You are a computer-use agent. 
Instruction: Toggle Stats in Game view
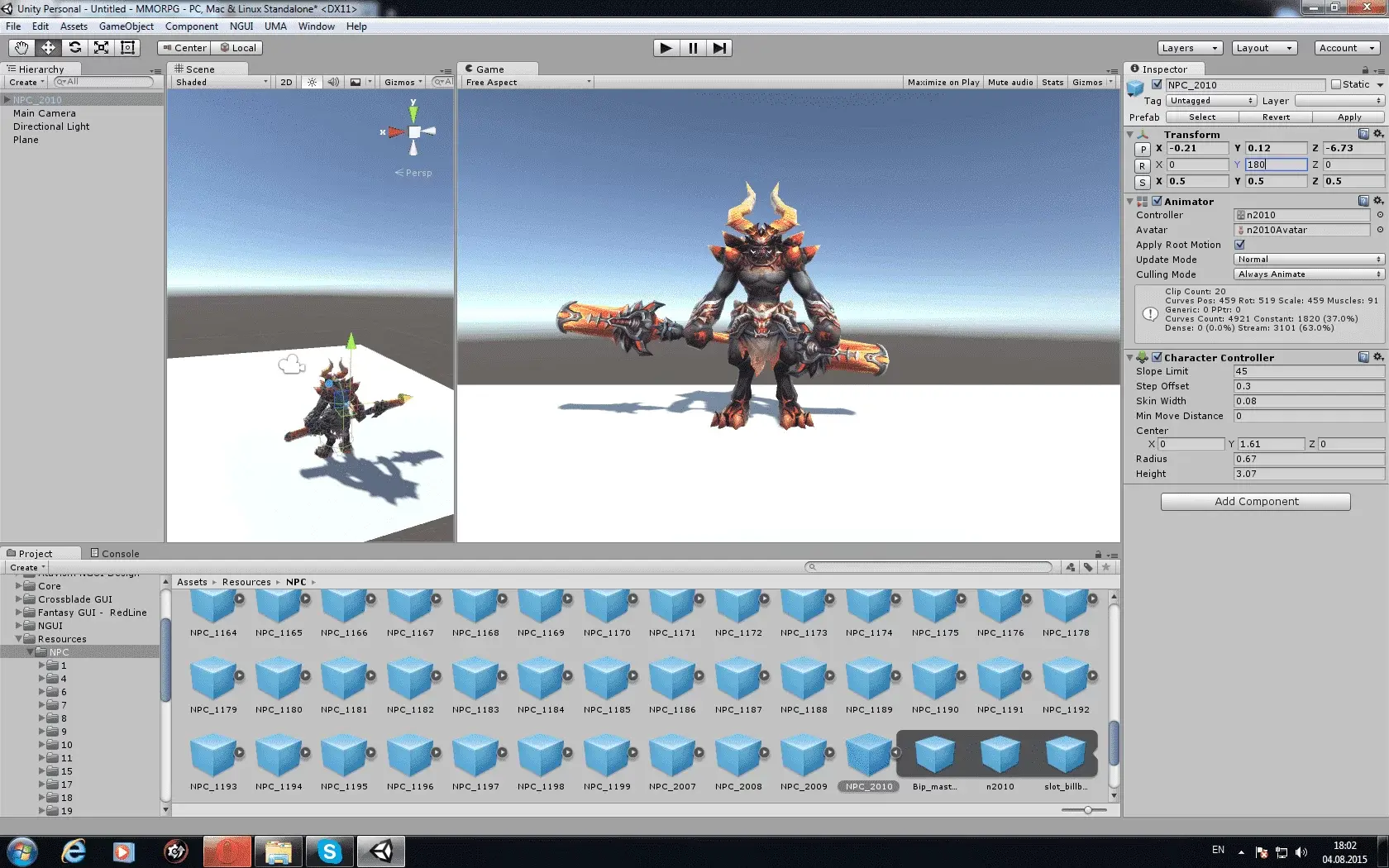pos(1052,83)
